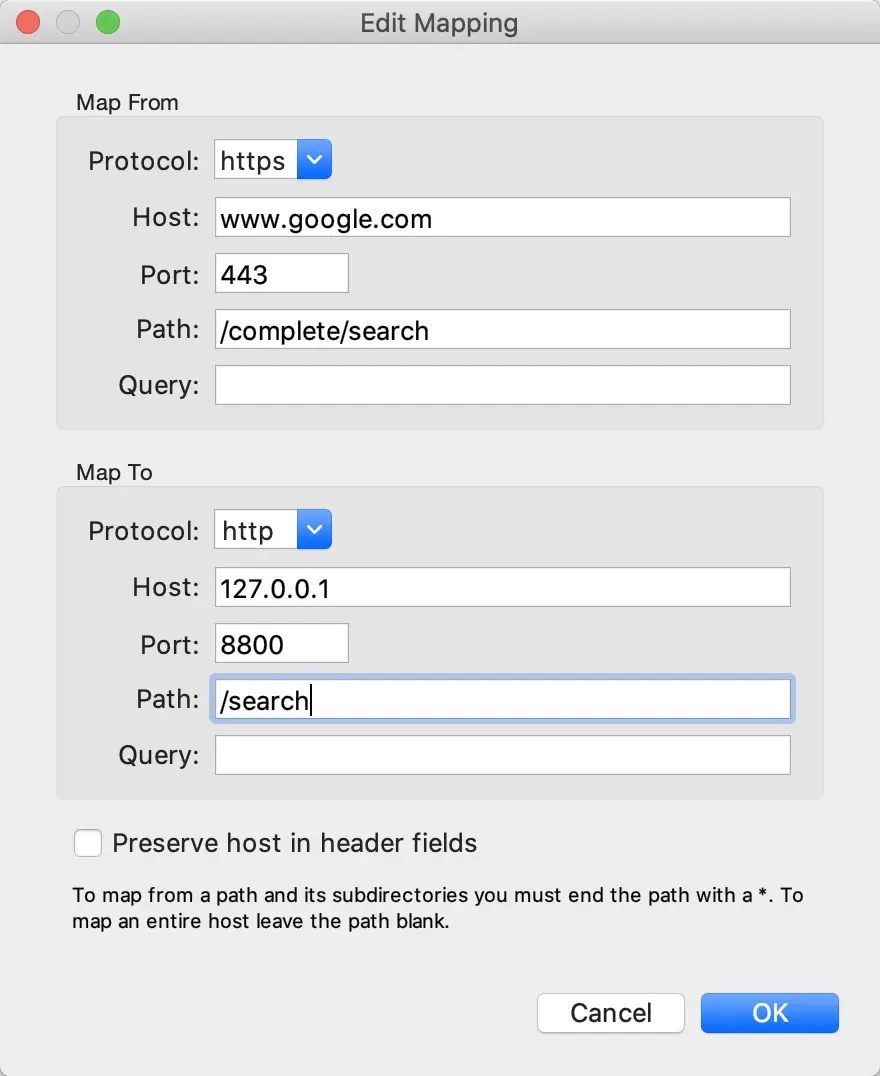Image resolution: width=880 pixels, height=1076 pixels.
Task: Click the path-mapping hint text at the bottom
Action: pos(437,908)
